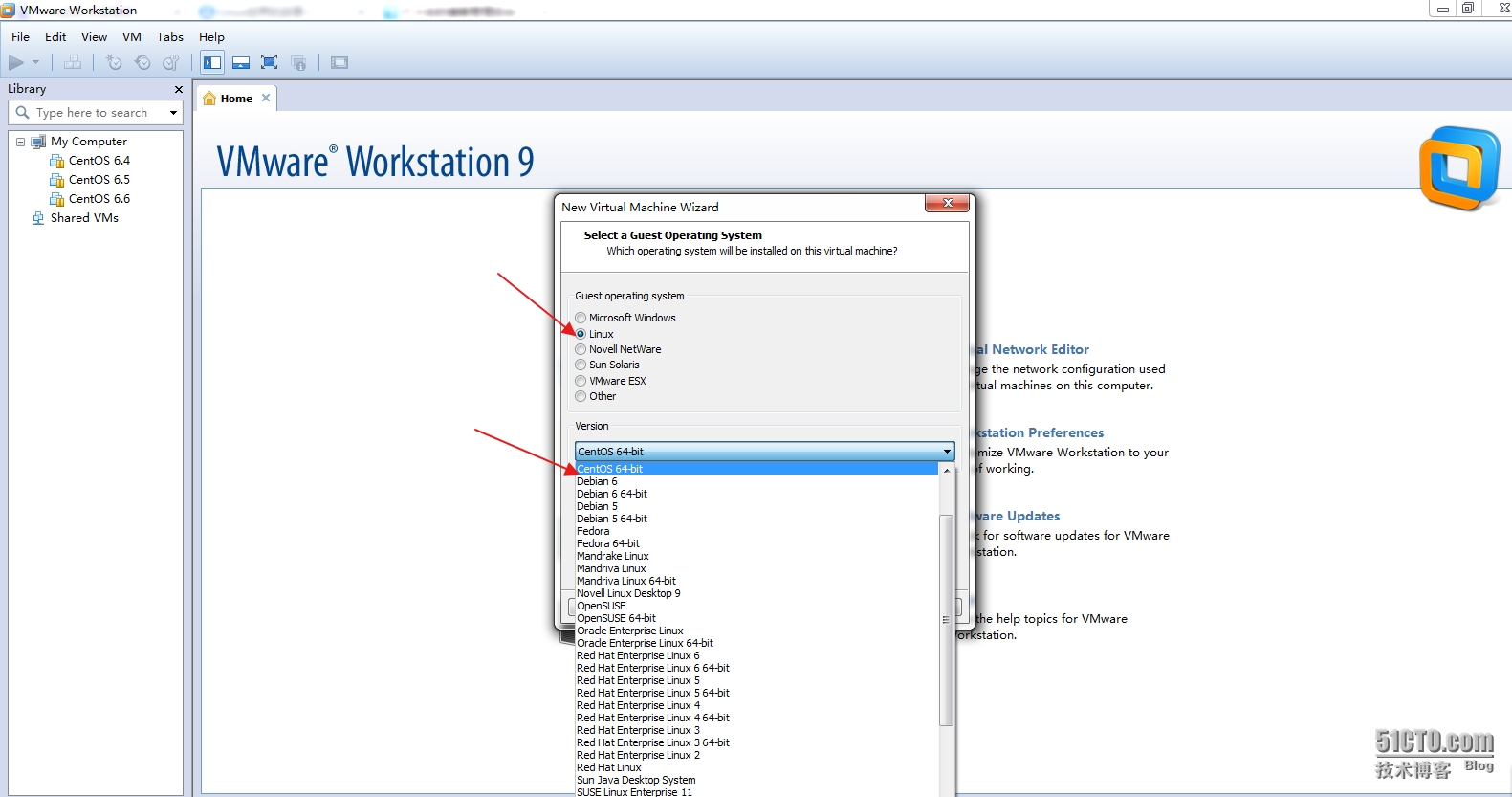Choose OpenSUSE 64-bit from the list
The height and width of the screenshot is (797, 1512).
[756, 618]
